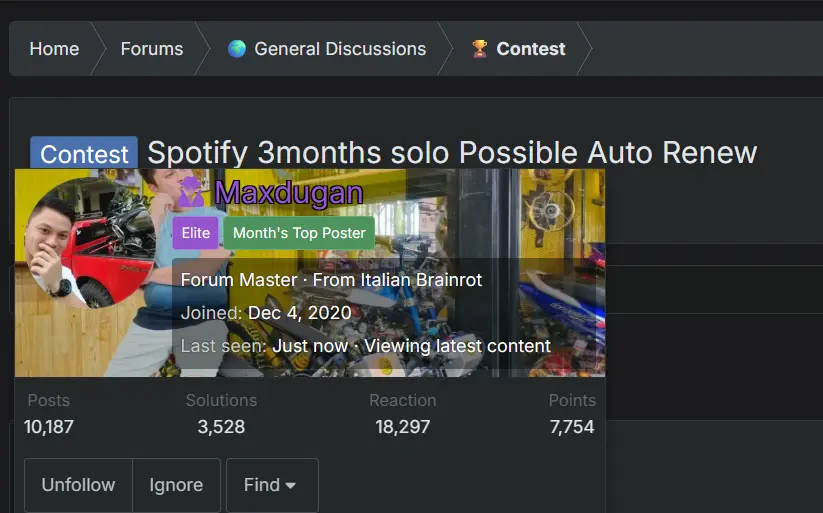Open Maxdugan's username profile link
823x513 pixels.
point(289,193)
